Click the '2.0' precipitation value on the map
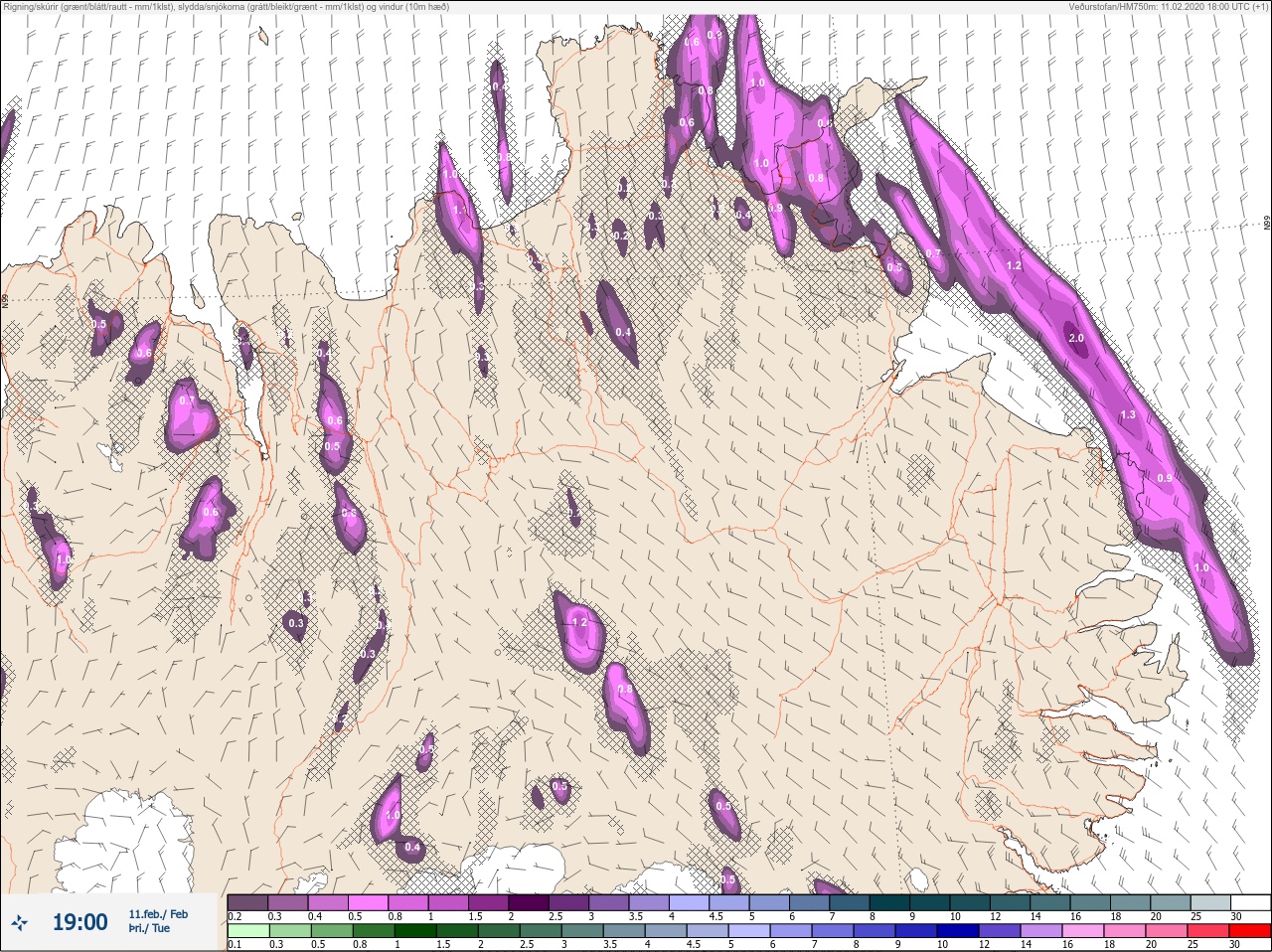This screenshot has height=952, width=1272. pyautogui.click(x=1076, y=338)
